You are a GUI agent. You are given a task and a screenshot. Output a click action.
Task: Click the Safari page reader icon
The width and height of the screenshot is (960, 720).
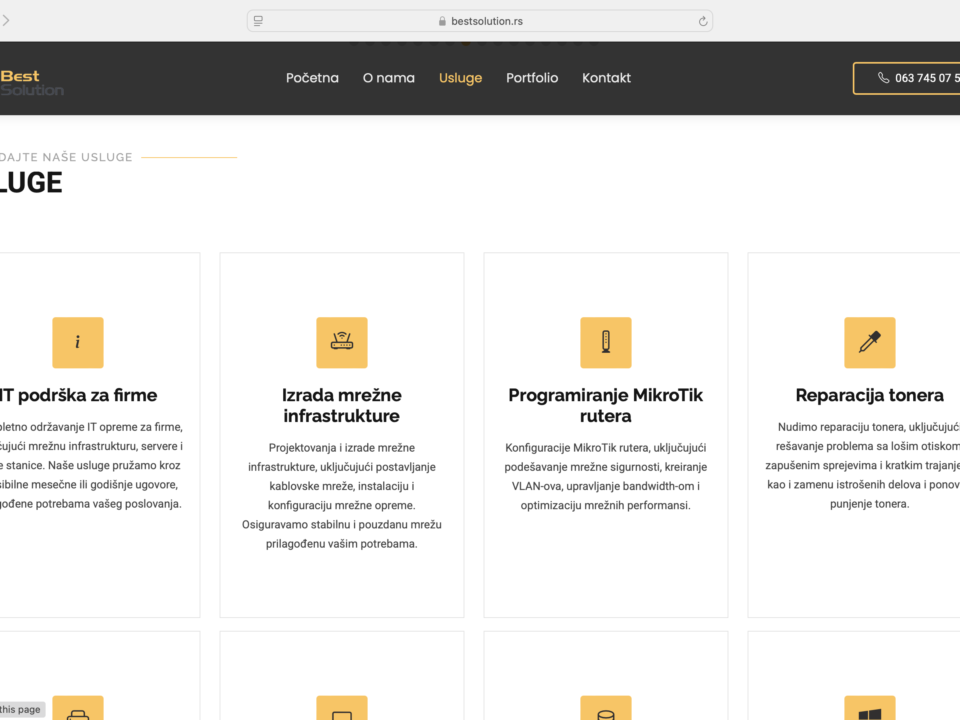[x=259, y=21]
